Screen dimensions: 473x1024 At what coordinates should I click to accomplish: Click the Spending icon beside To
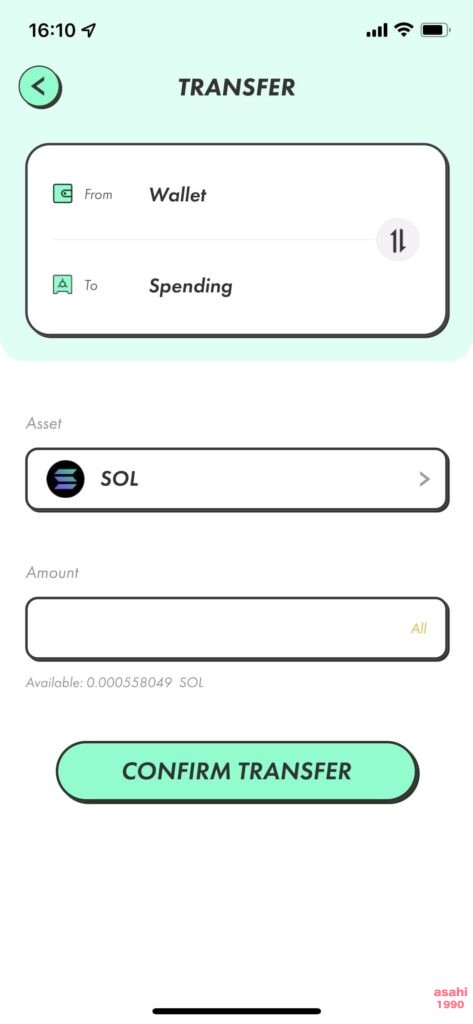point(63,285)
